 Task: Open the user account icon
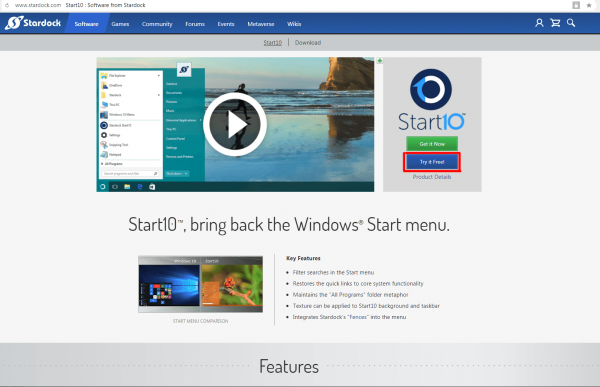click(539, 23)
